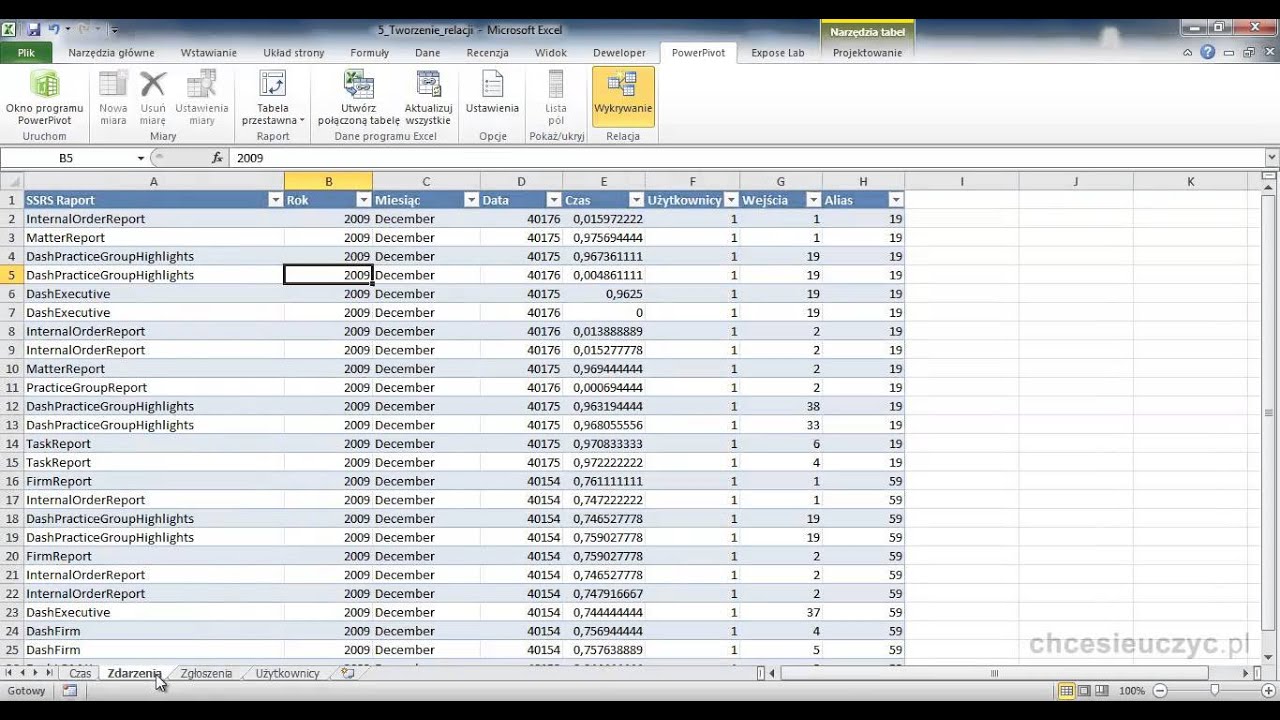This screenshot has width=1280, height=720.
Task: Open Data column filter dropdown
Action: coord(553,200)
